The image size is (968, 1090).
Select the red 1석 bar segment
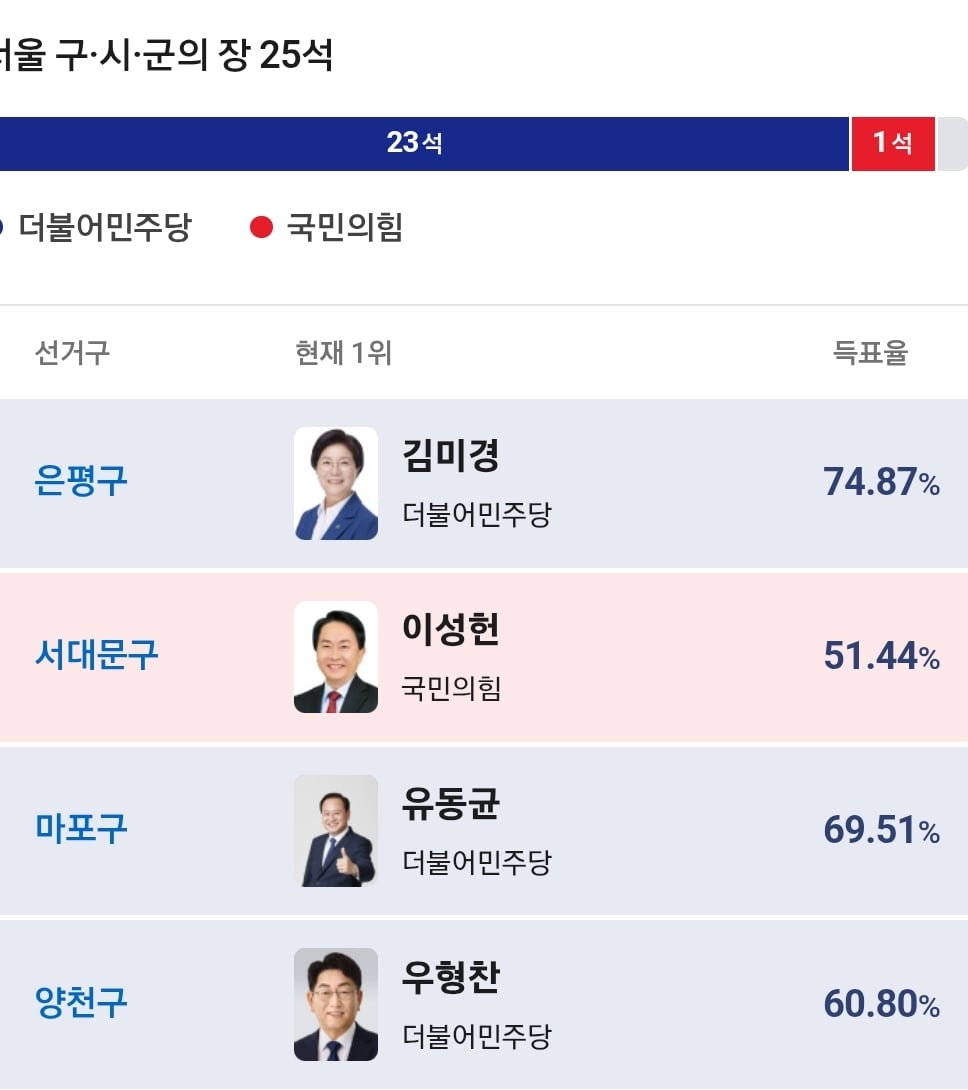(893, 144)
